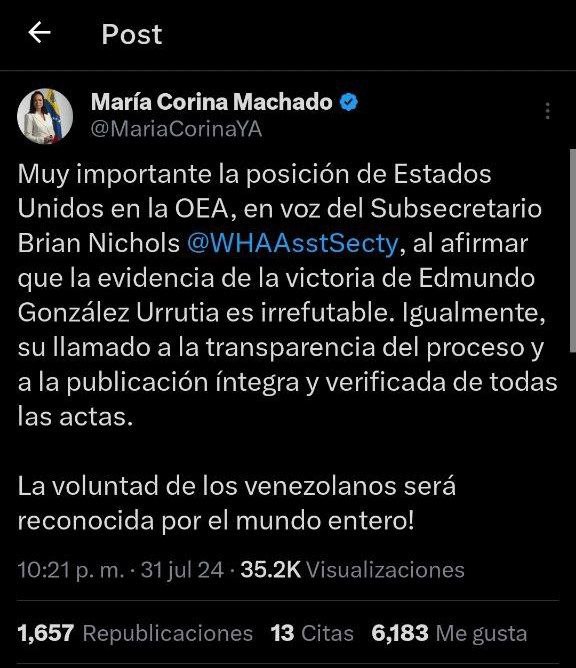View the 13 Citas list
576x668 pixels.
[x=312, y=633]
